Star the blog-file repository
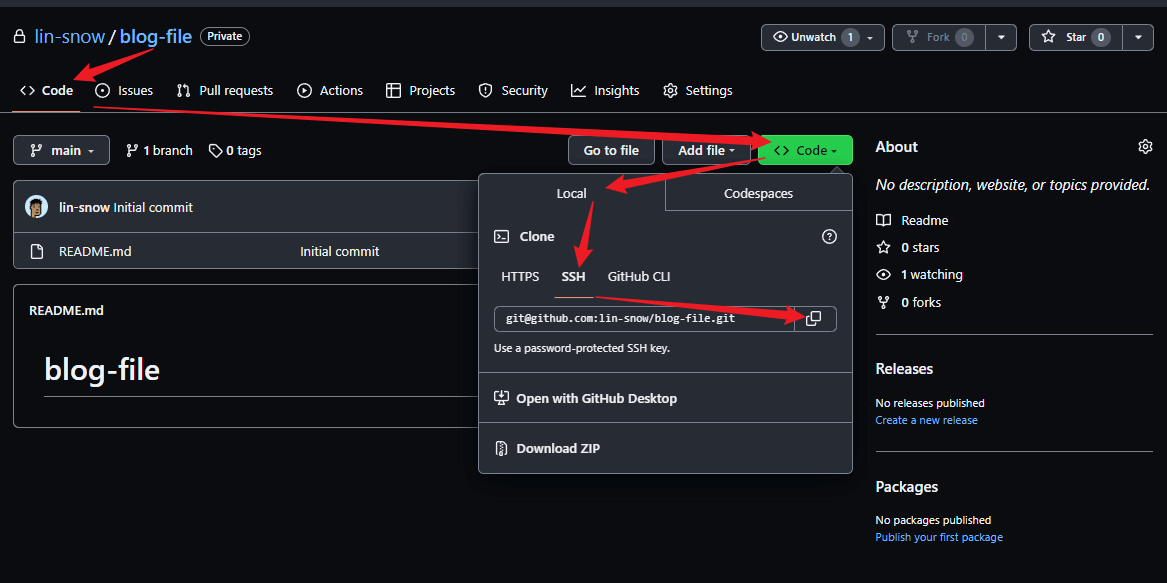Image resolution: width=1167 pixels, height=583 pixels. 1076,37
